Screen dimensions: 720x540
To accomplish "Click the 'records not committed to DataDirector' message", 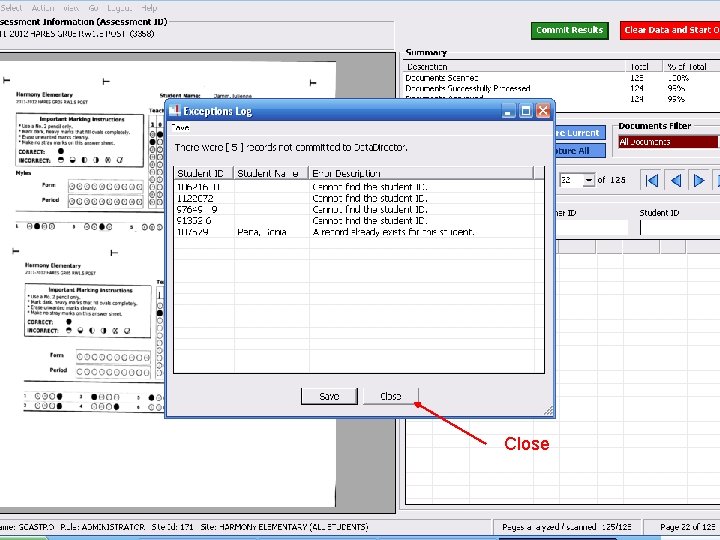I will coord(291,147).
